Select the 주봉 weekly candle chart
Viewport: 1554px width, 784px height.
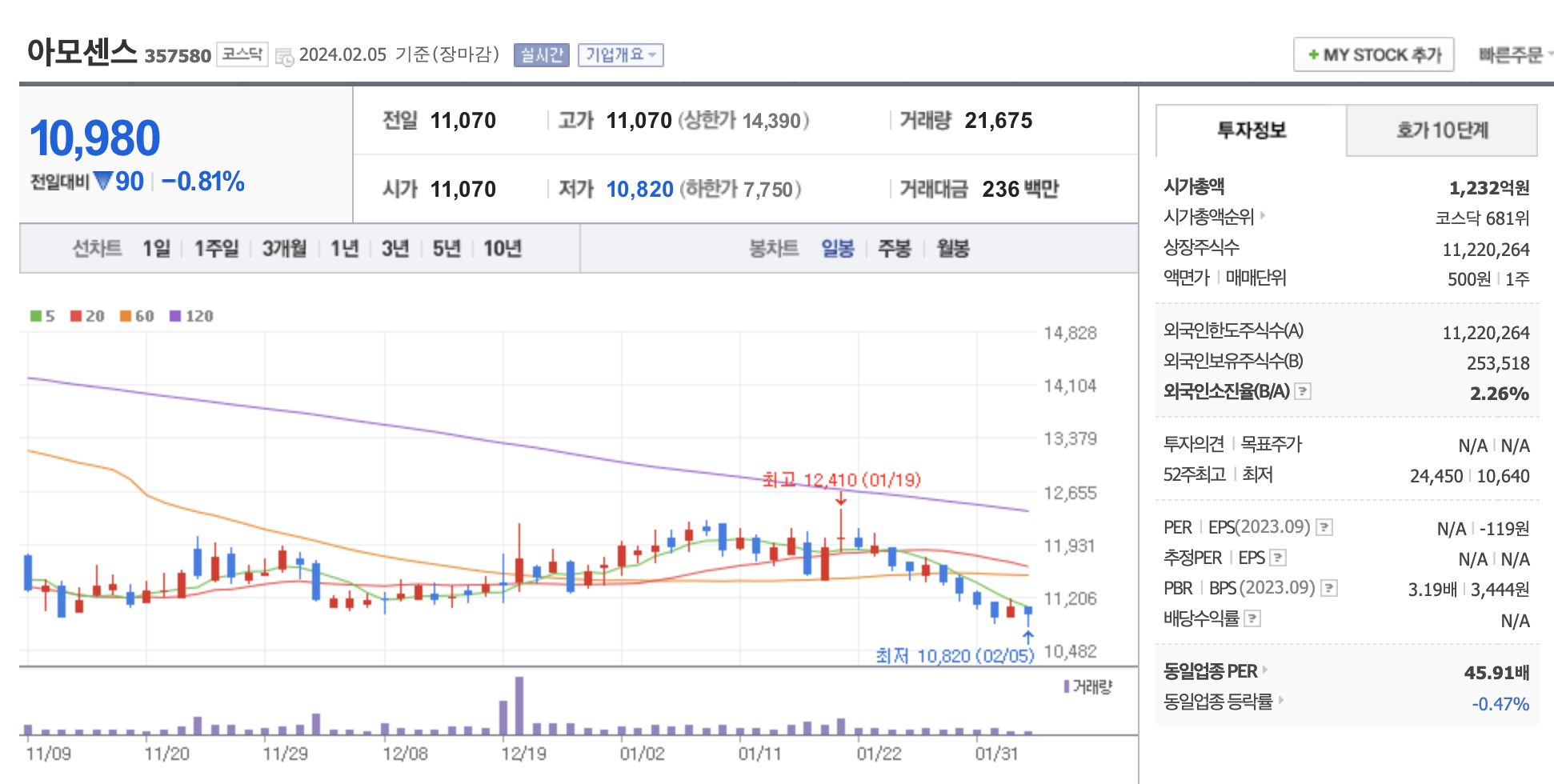click(895, 249)
